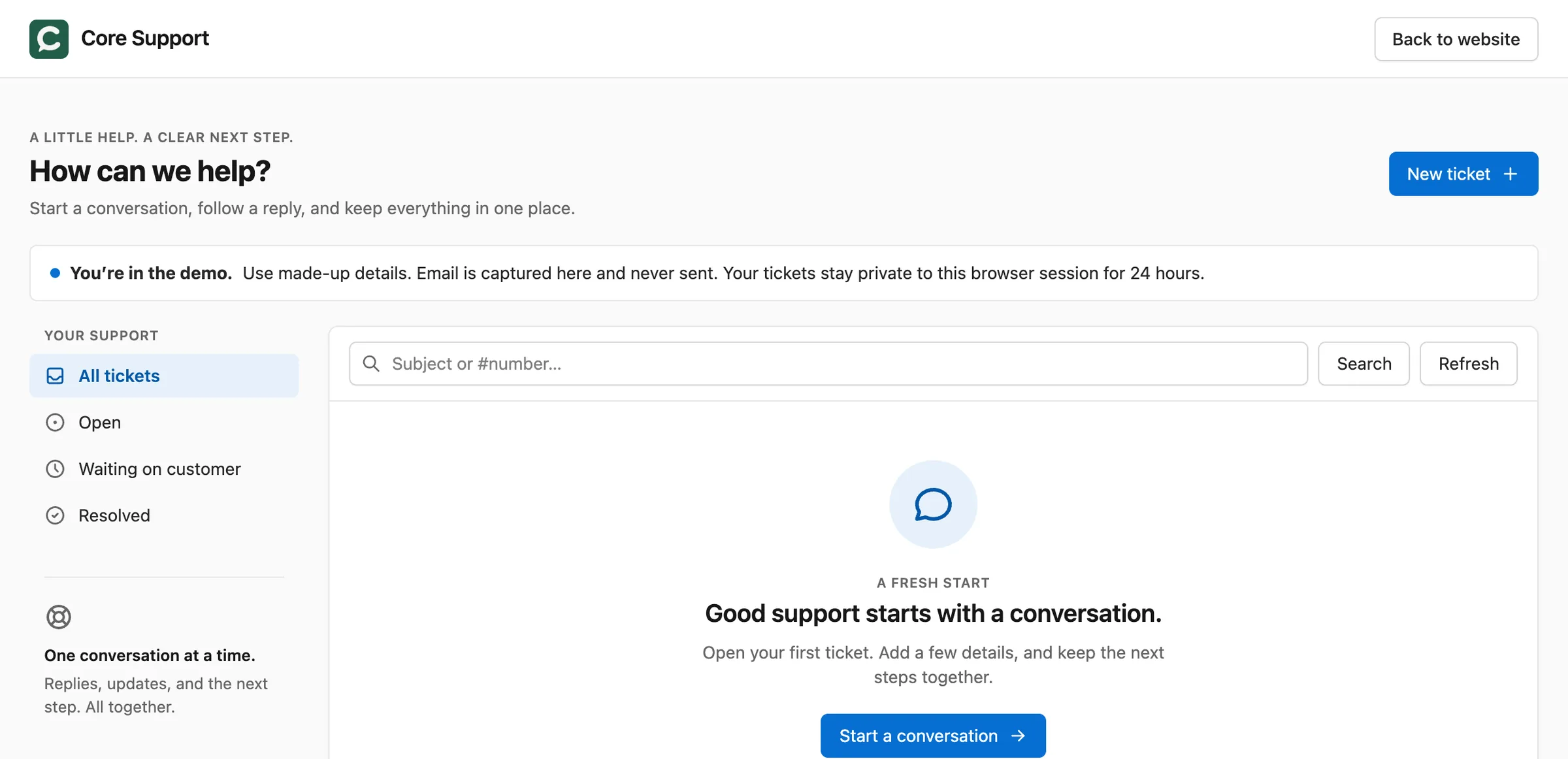Click the A FRESH START label
The height and width of the screenshot is (759, 1568).
click(933, 583)
